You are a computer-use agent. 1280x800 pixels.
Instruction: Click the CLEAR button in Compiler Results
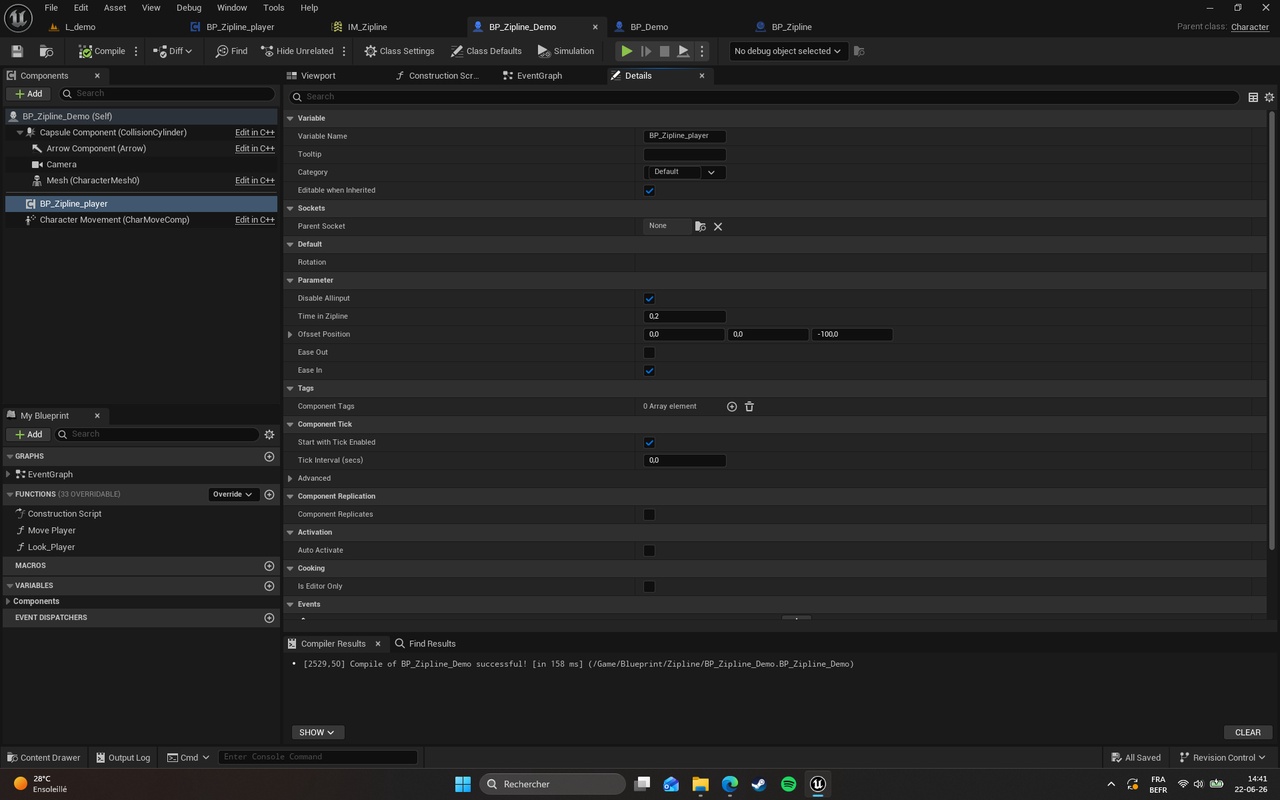[x=1247, y=732]
